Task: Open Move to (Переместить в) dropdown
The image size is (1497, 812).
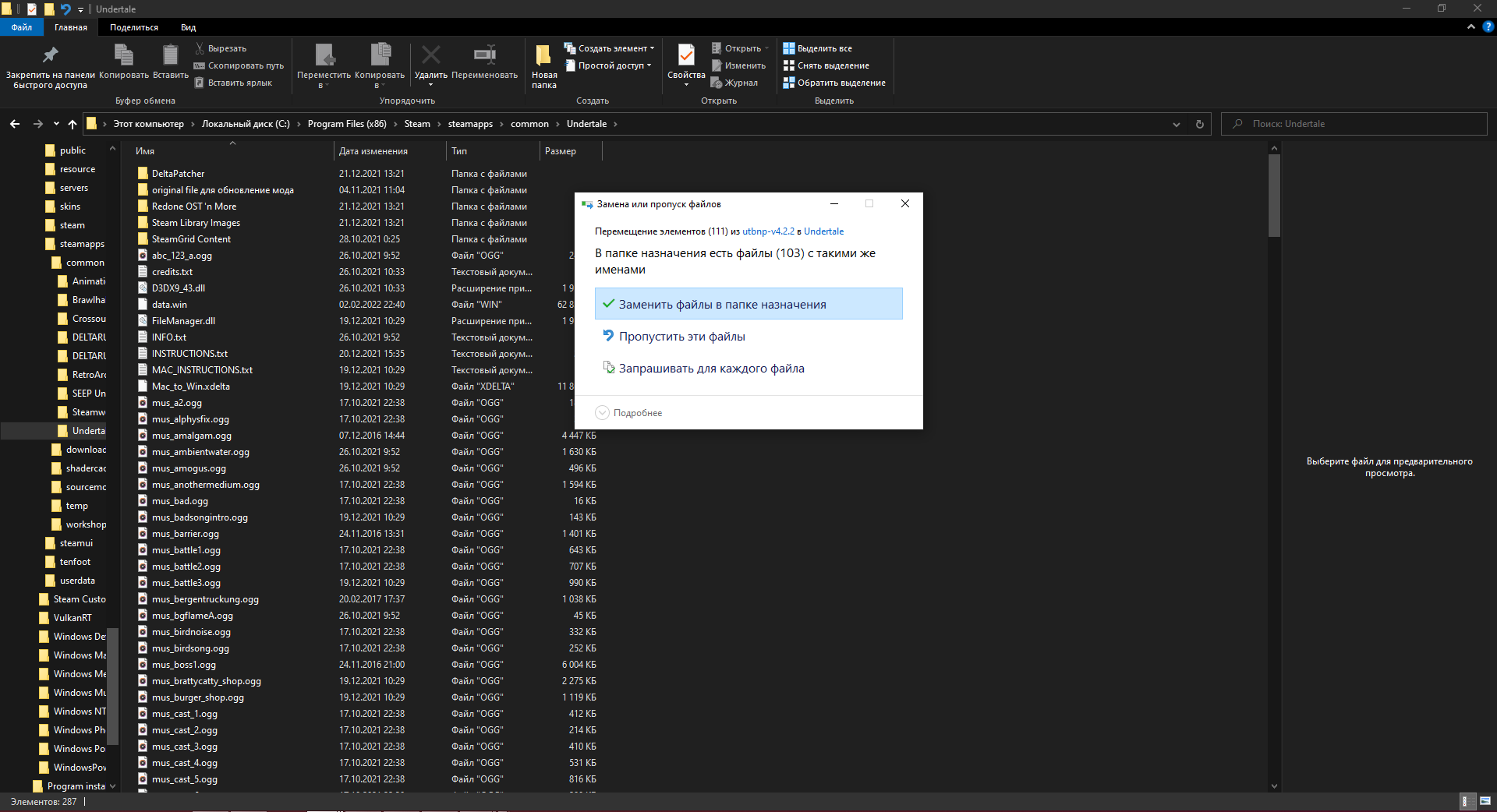Action: pos(324,66)
